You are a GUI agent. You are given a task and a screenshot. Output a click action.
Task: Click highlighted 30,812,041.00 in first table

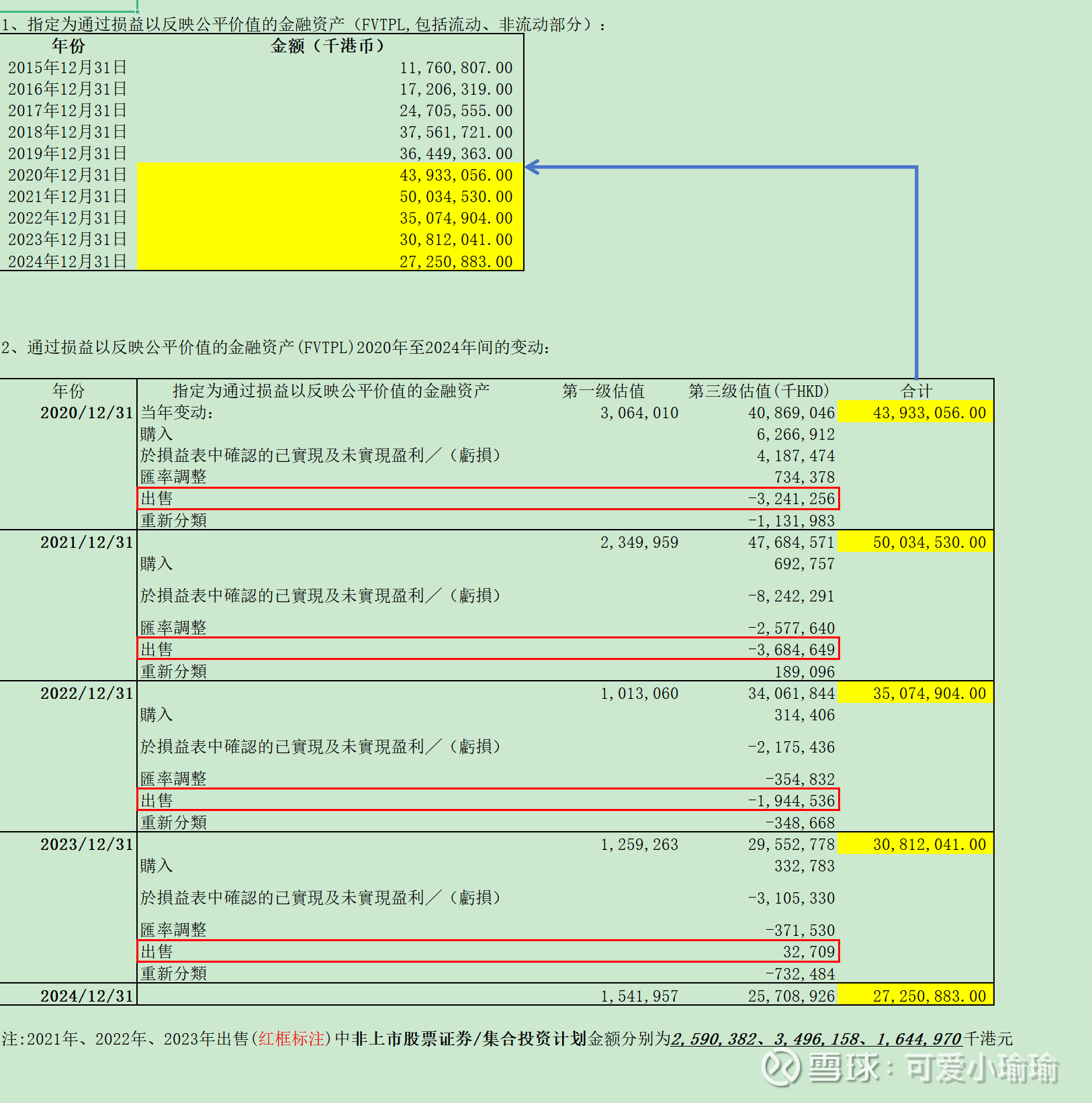pos(456,240)
